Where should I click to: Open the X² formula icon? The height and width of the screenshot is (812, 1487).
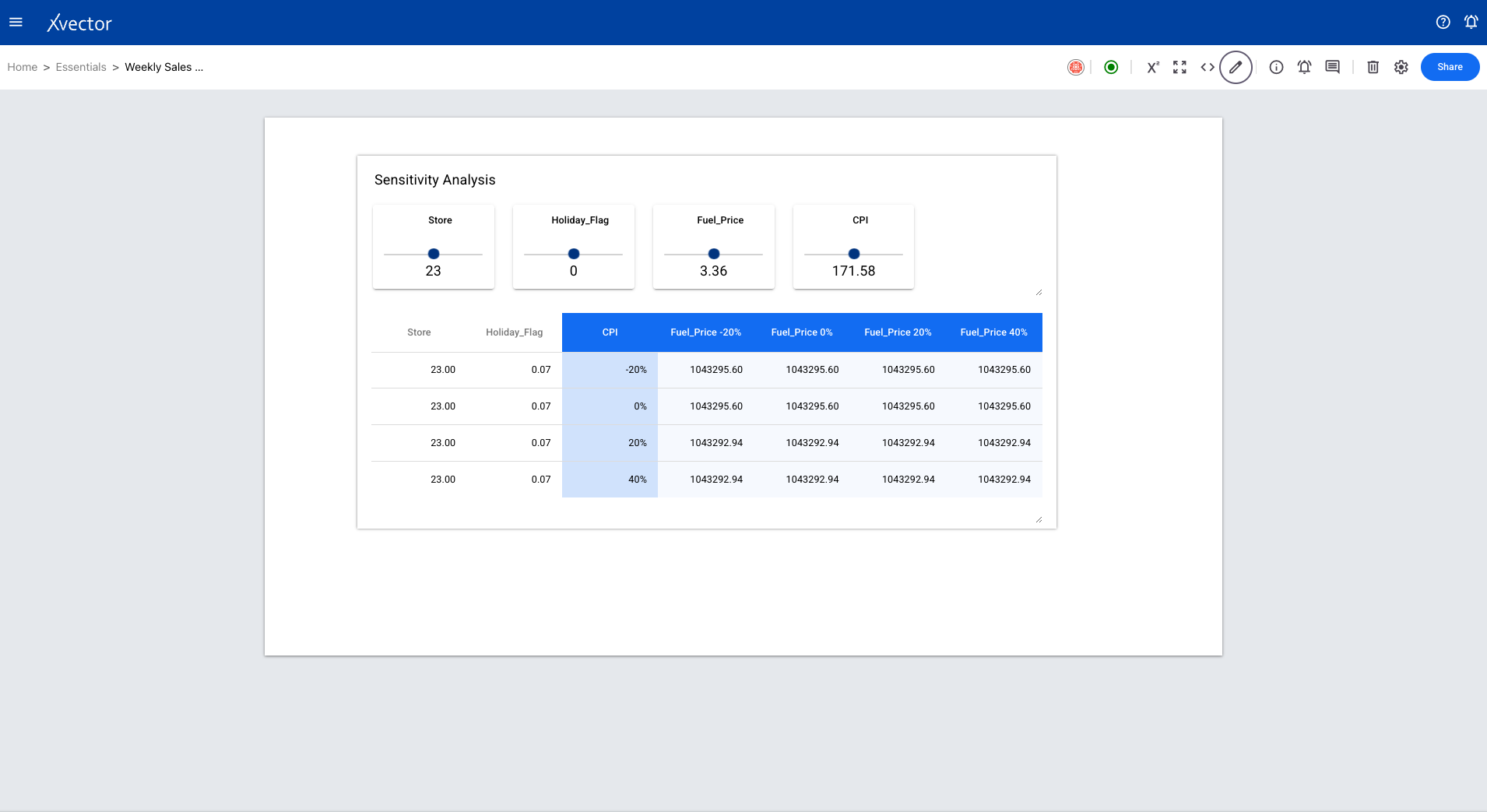pos(1152,67)
